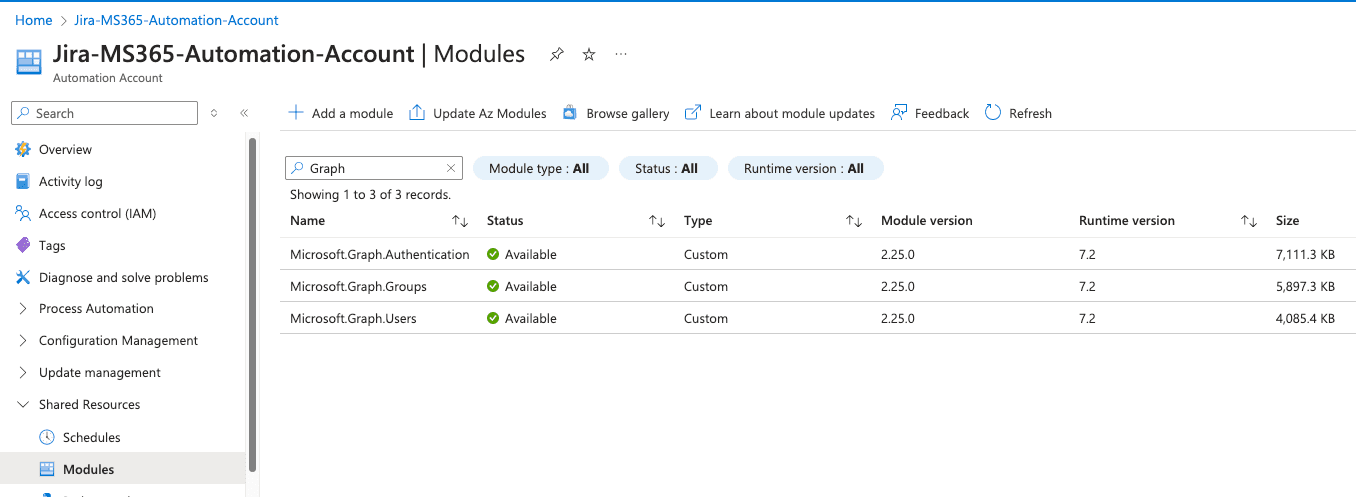Click the purple Tags icon
Screen dimensions: 1356x497
coord(23,245)
